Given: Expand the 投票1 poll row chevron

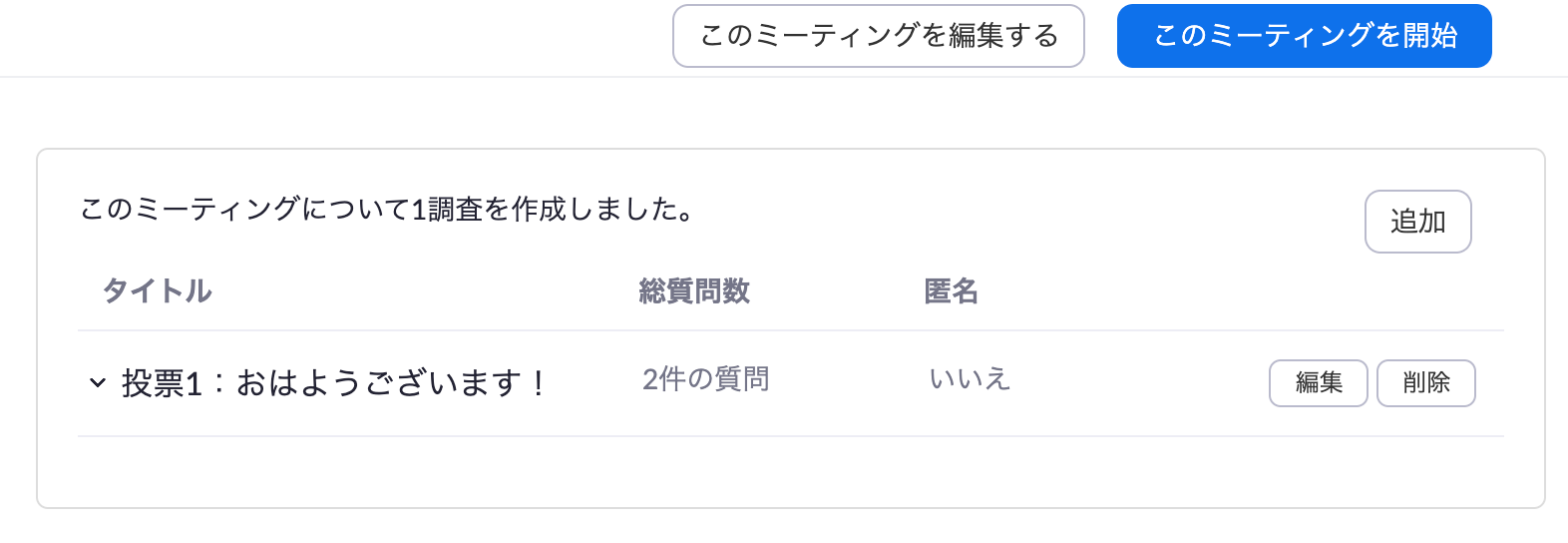Looking at the screenshot, I should (98, 382).
